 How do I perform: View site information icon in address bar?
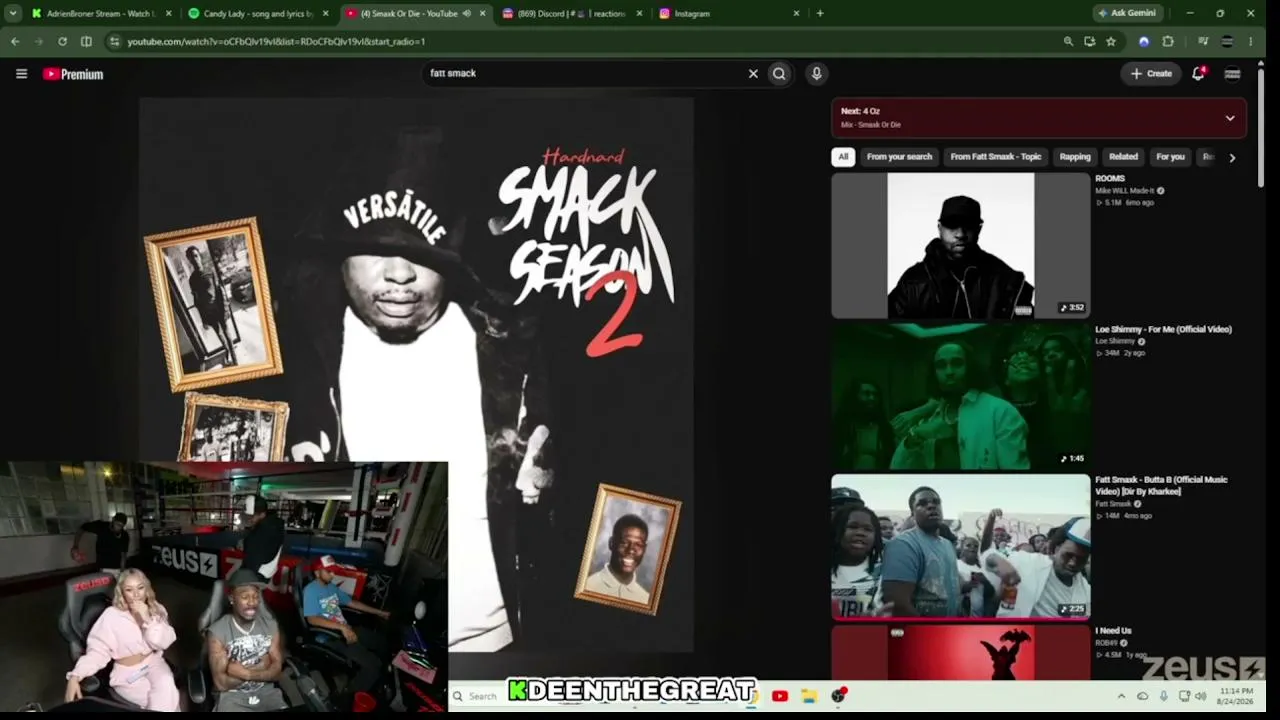[x=115, y=41]
